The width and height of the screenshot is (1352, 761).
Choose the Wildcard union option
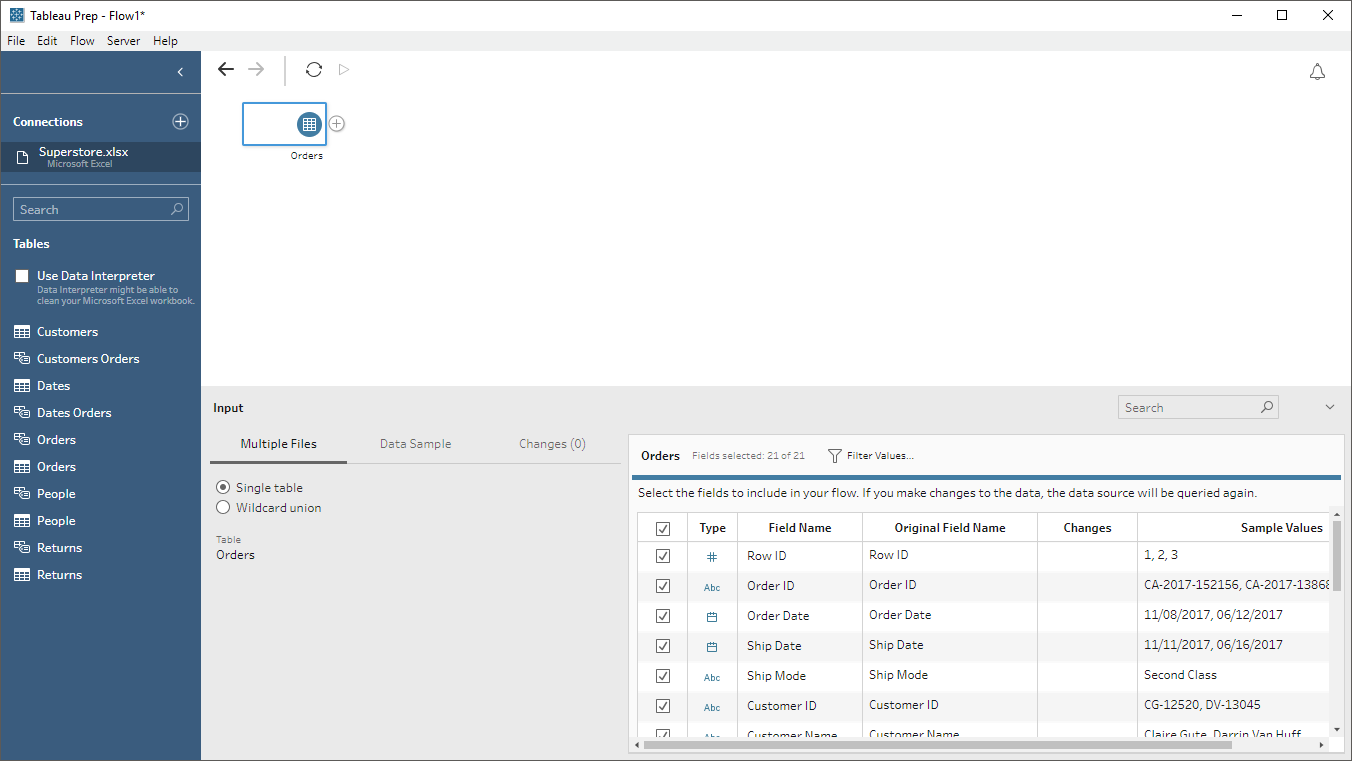point(223,507)
